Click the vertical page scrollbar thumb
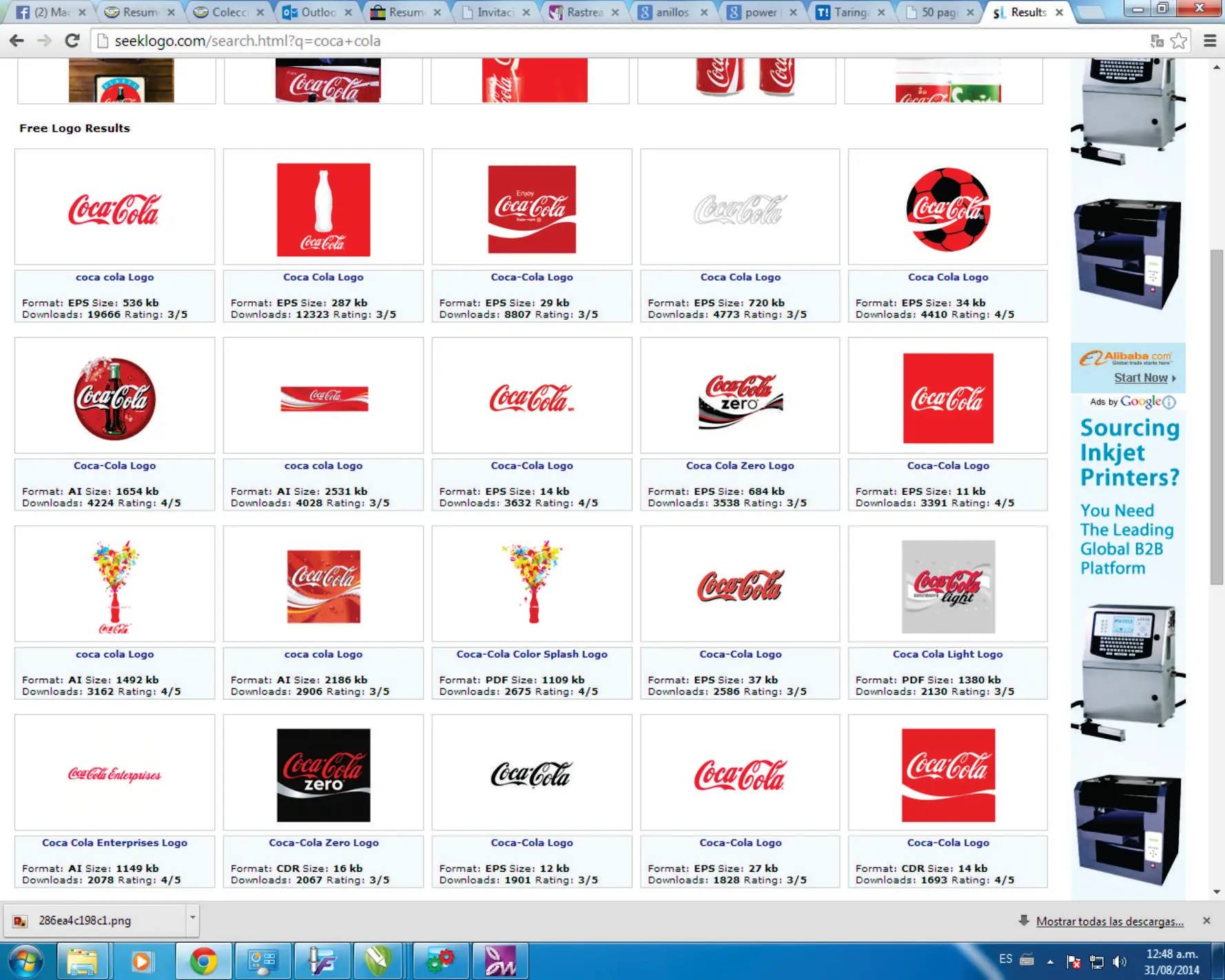The width and height of the screenshot is (1225, 980). pyautogui.click(x=1217, y=417)
